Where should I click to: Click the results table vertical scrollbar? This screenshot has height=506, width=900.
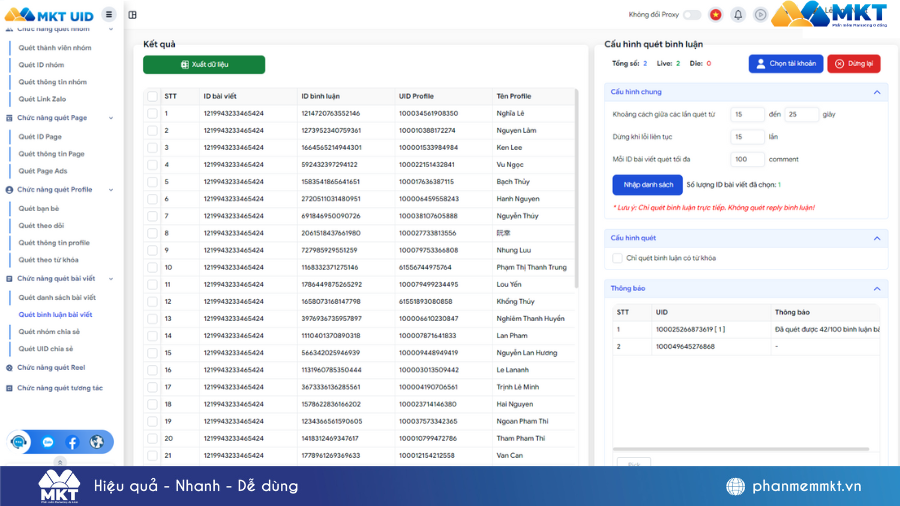(x=576, y=189)
